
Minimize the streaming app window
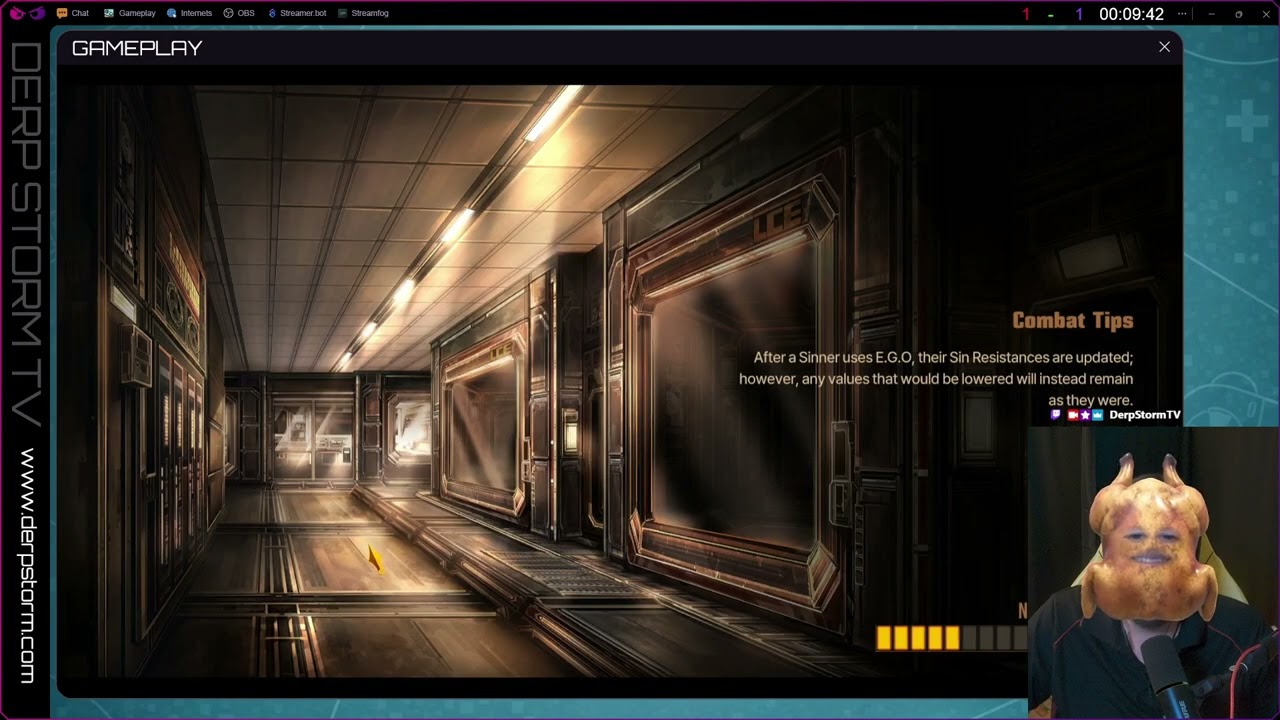pyautogui.click(x=1211, y=14)
